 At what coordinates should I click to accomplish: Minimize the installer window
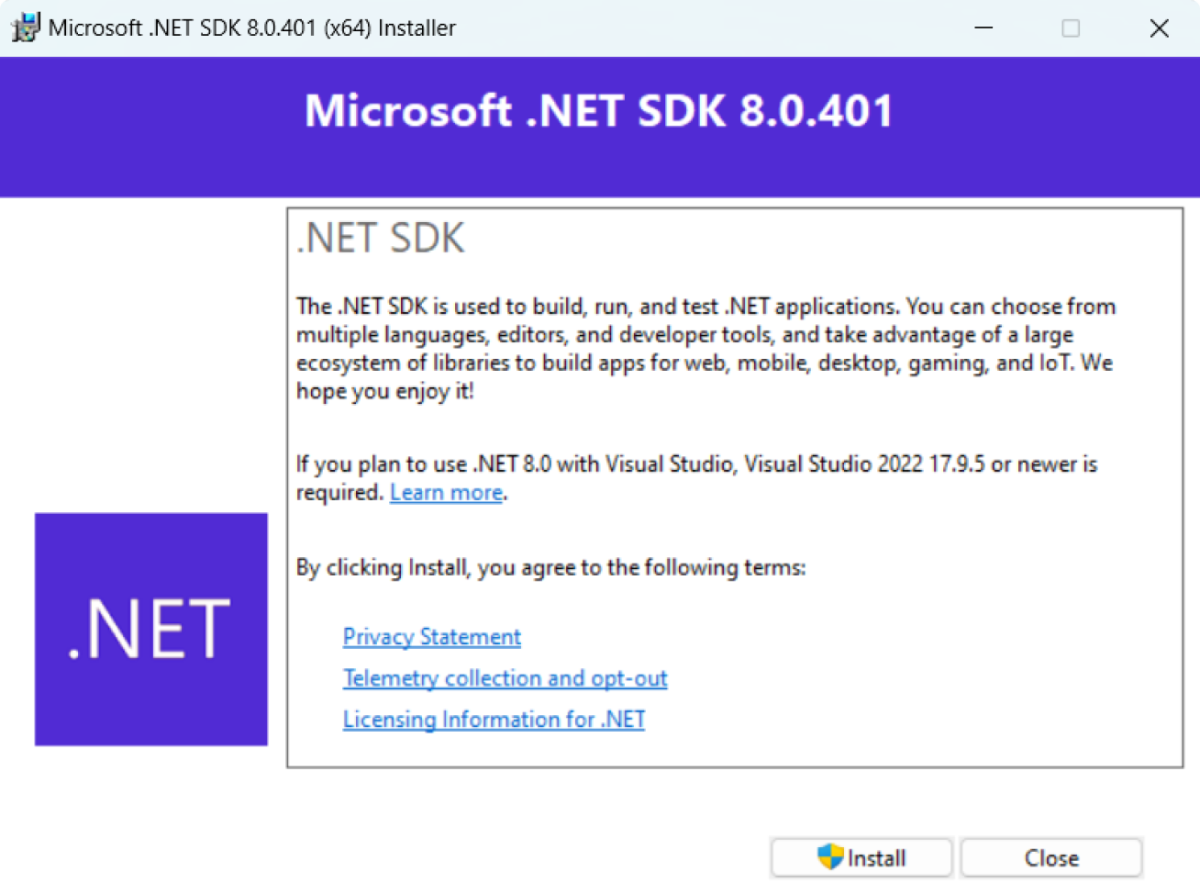[983, 27]
